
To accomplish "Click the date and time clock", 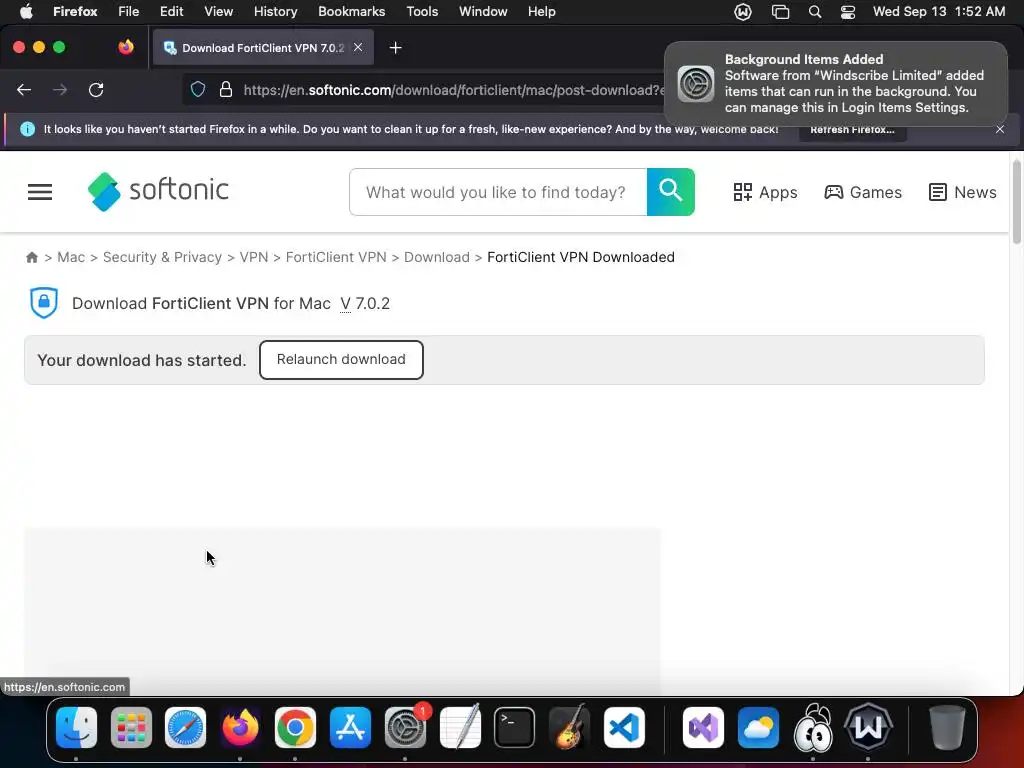I will (x=939, y=12).
